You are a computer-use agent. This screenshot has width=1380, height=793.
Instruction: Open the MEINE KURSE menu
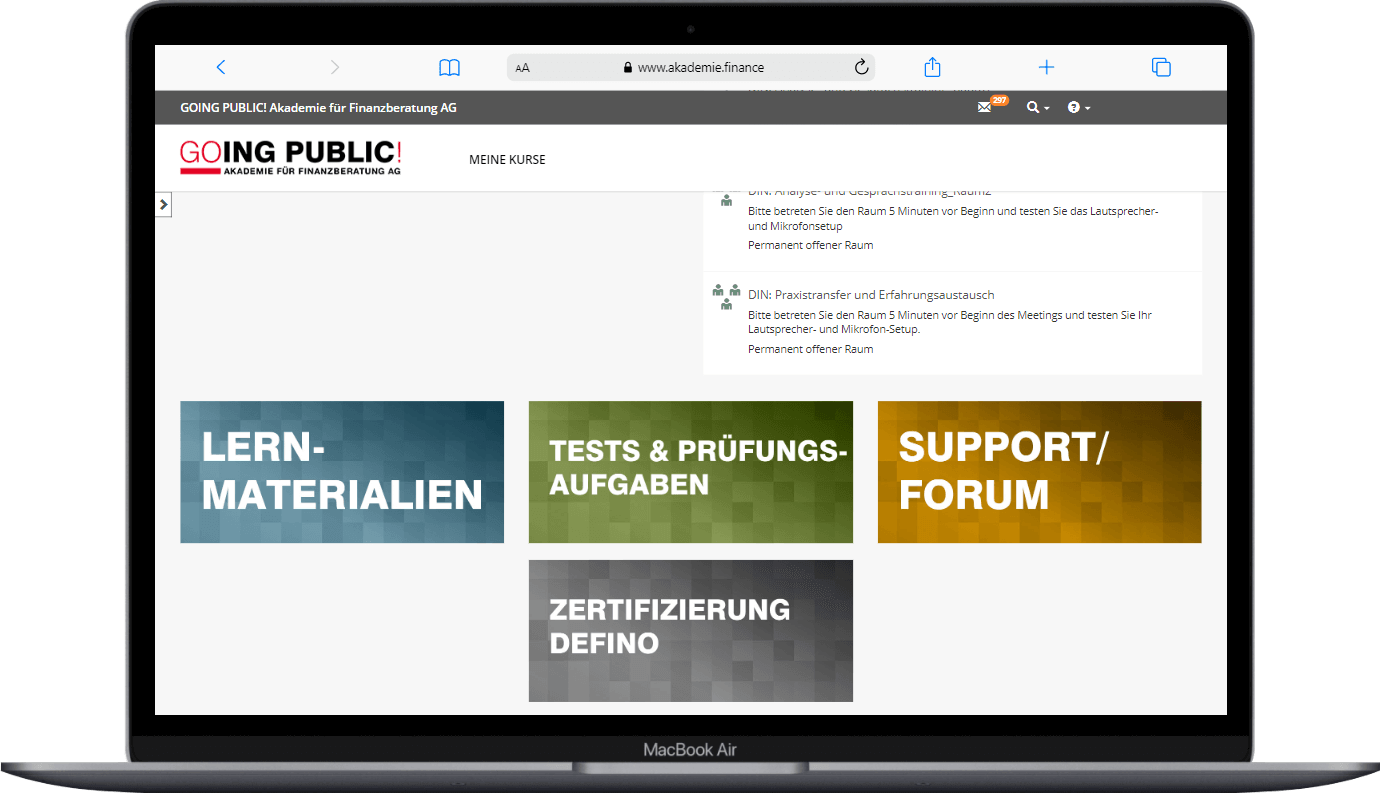(x=507, y=159)
